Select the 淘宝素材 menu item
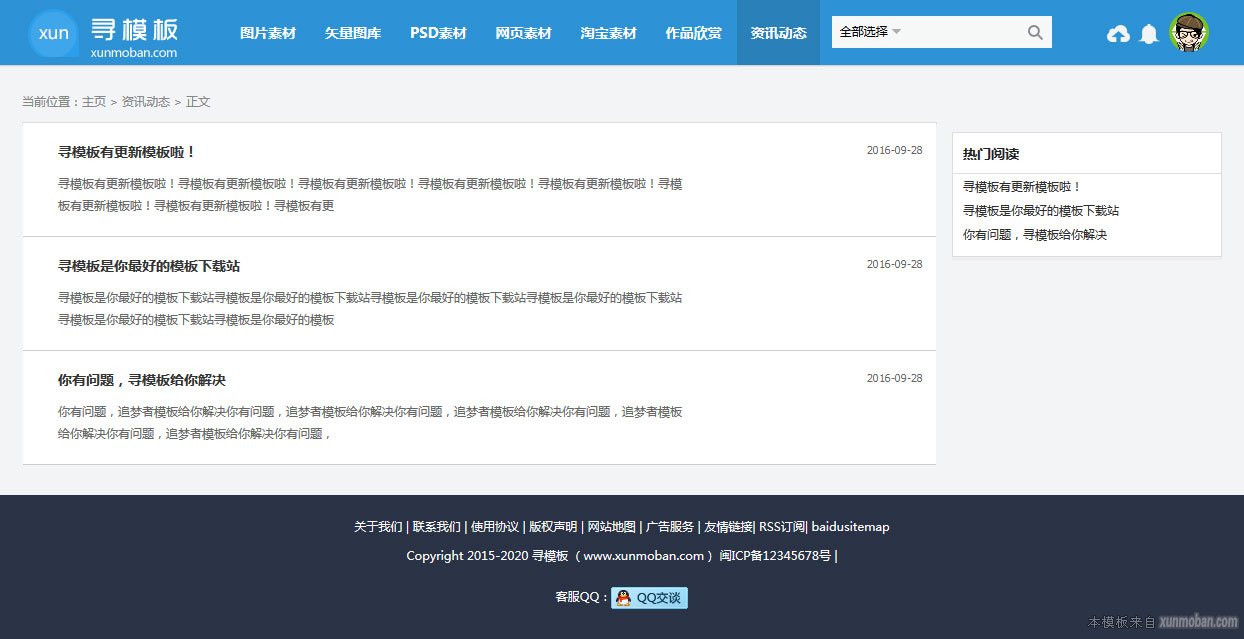The height and width of the screenshot is (639, 1244). coord(608,33)
